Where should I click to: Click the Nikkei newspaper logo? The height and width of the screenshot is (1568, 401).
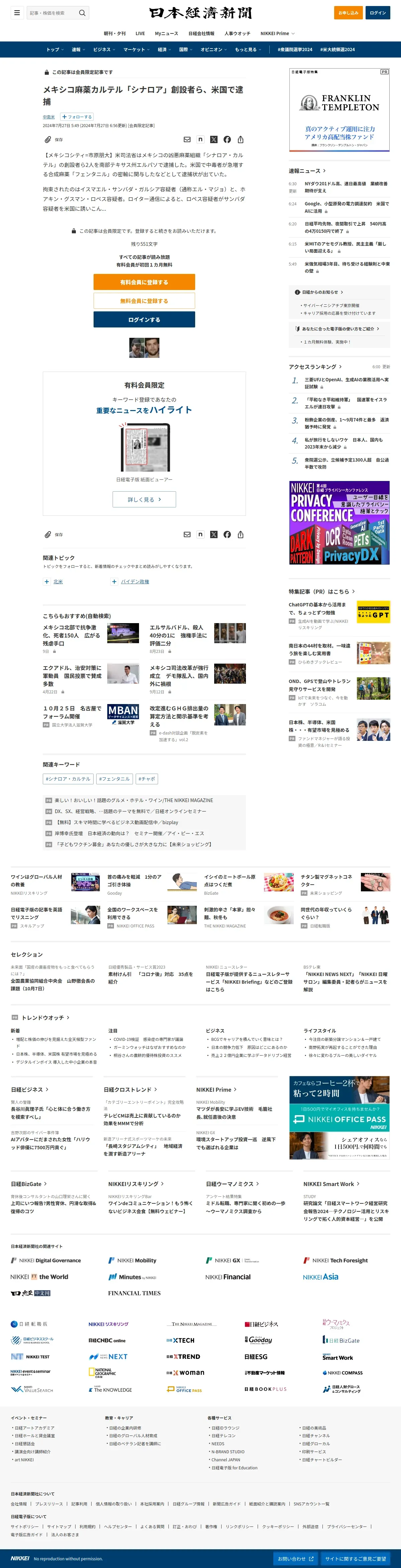[x=200, y=13]
